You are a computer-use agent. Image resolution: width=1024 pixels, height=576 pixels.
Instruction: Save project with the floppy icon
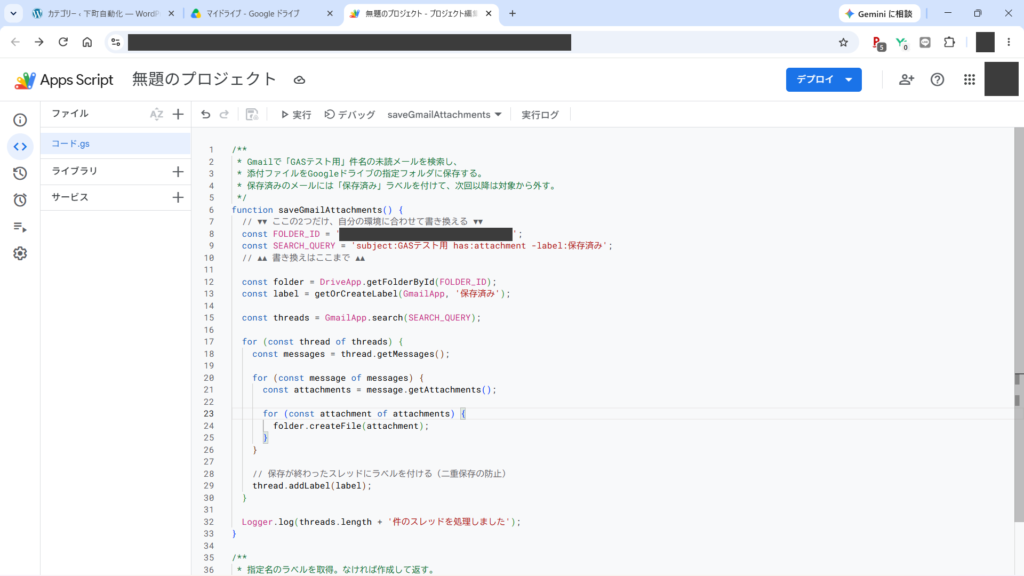point(251,114)
